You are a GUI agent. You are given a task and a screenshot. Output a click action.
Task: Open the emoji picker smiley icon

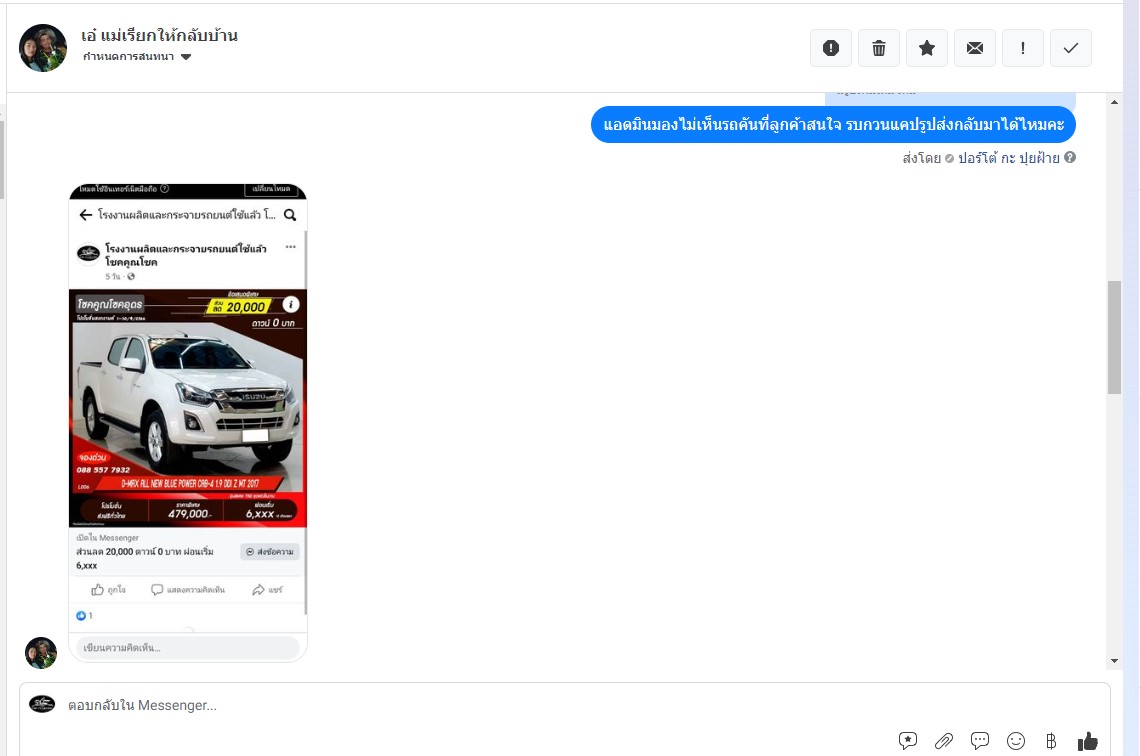pyautogui.click(x=1016, y=741)
